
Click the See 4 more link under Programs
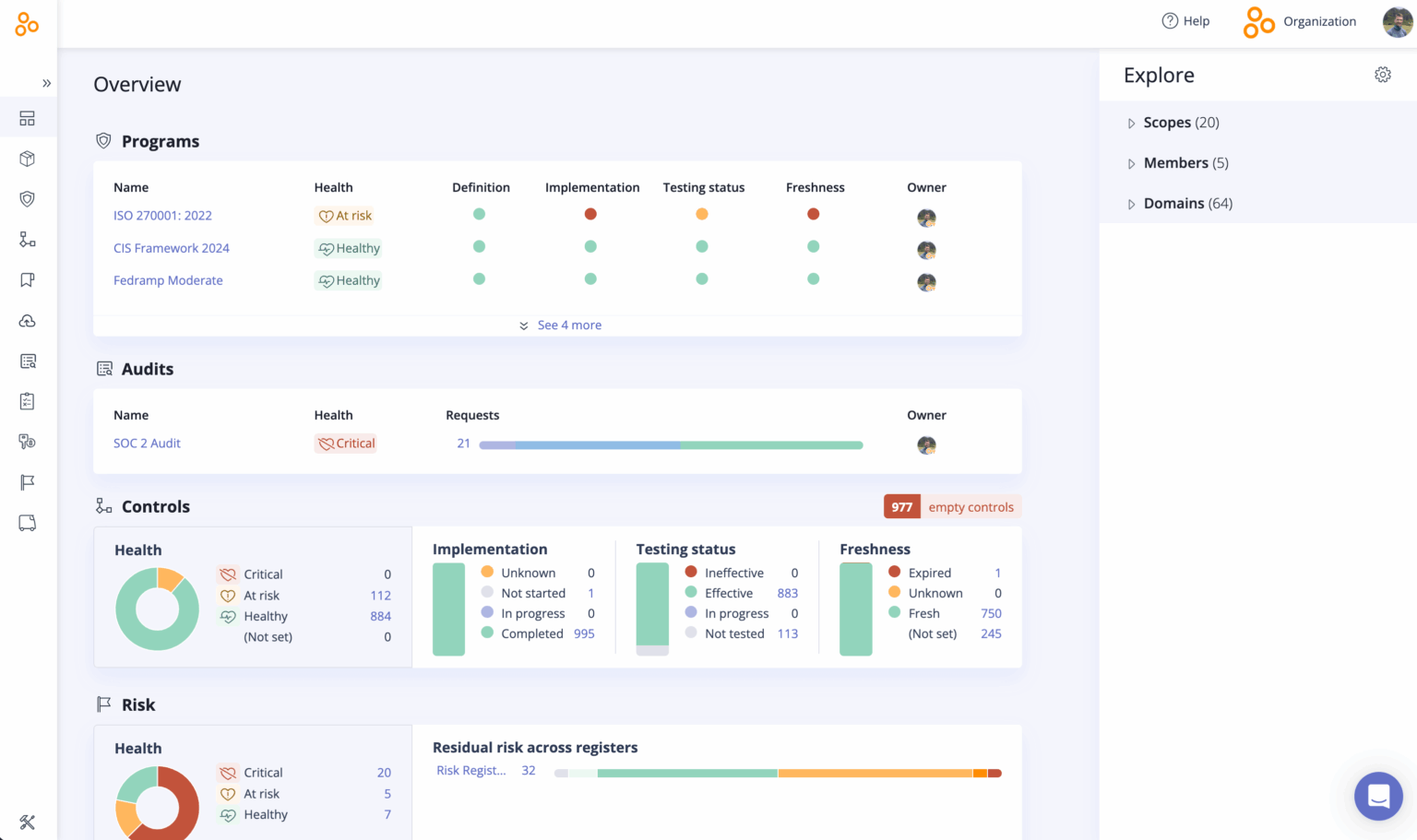pos(569,325)
